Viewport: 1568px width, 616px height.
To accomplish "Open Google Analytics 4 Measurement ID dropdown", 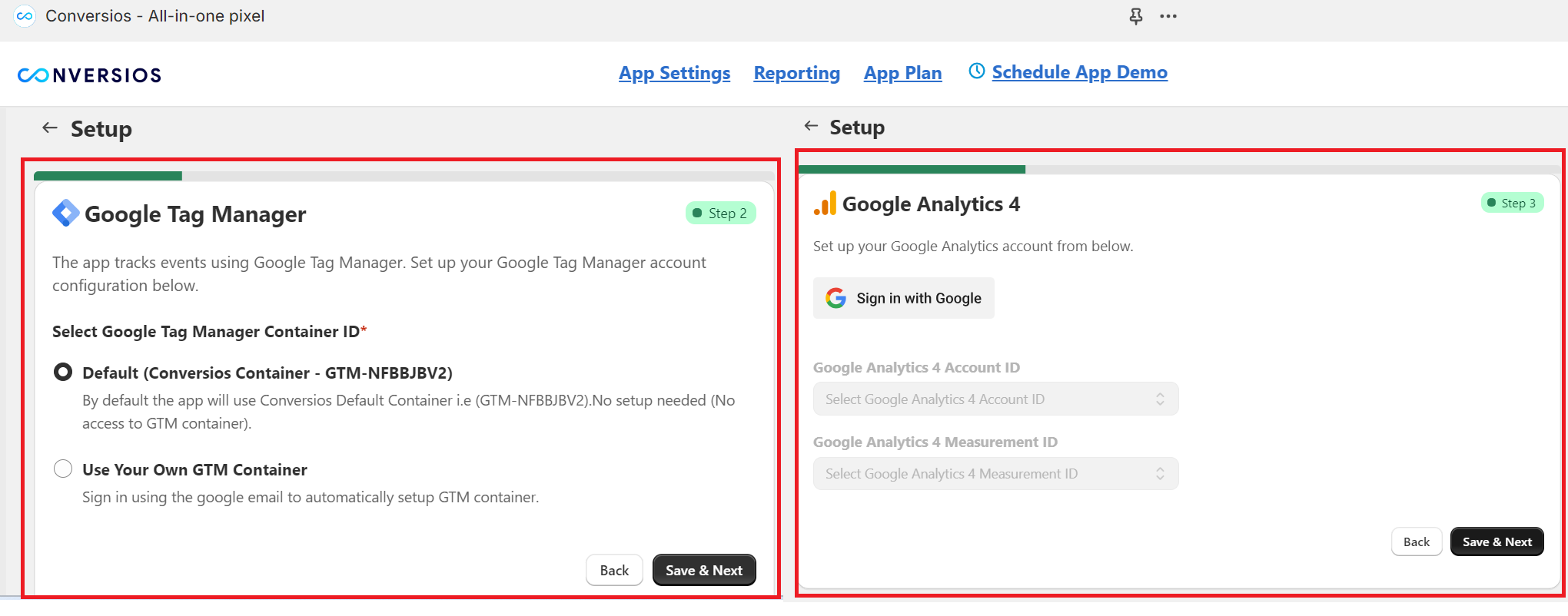I will 995,474.
